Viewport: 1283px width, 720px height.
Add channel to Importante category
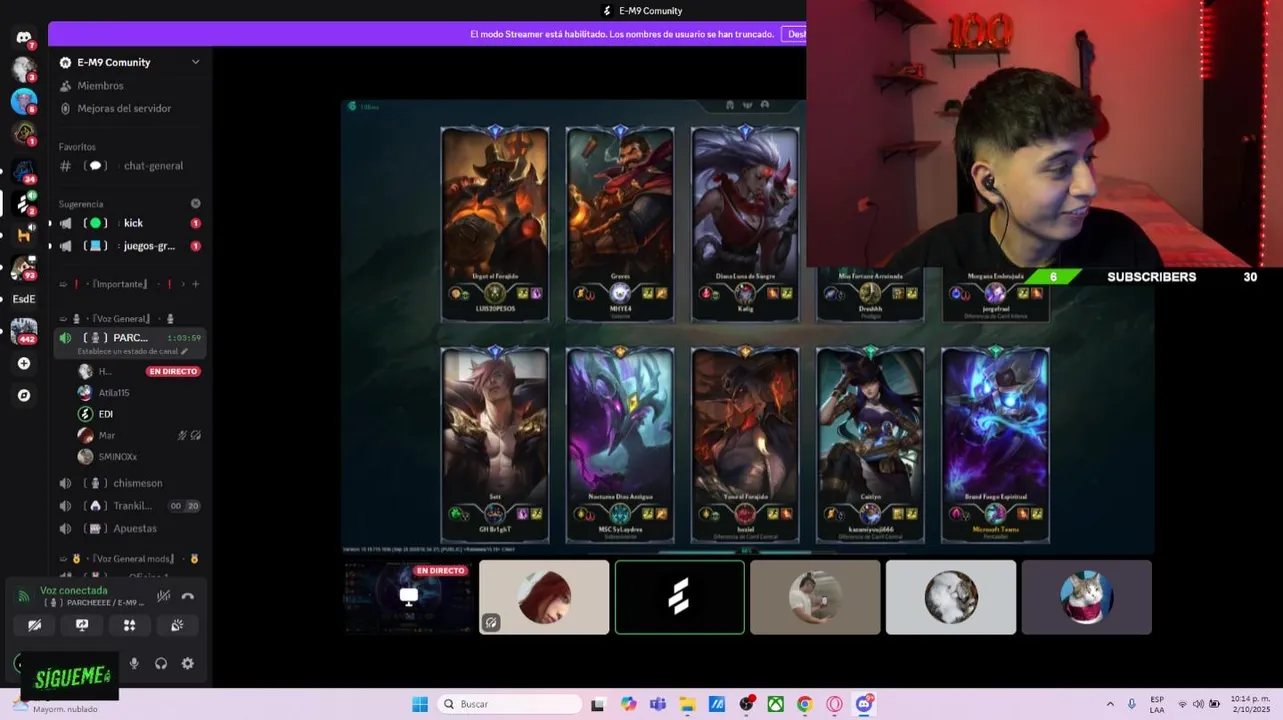pos(195,284)
